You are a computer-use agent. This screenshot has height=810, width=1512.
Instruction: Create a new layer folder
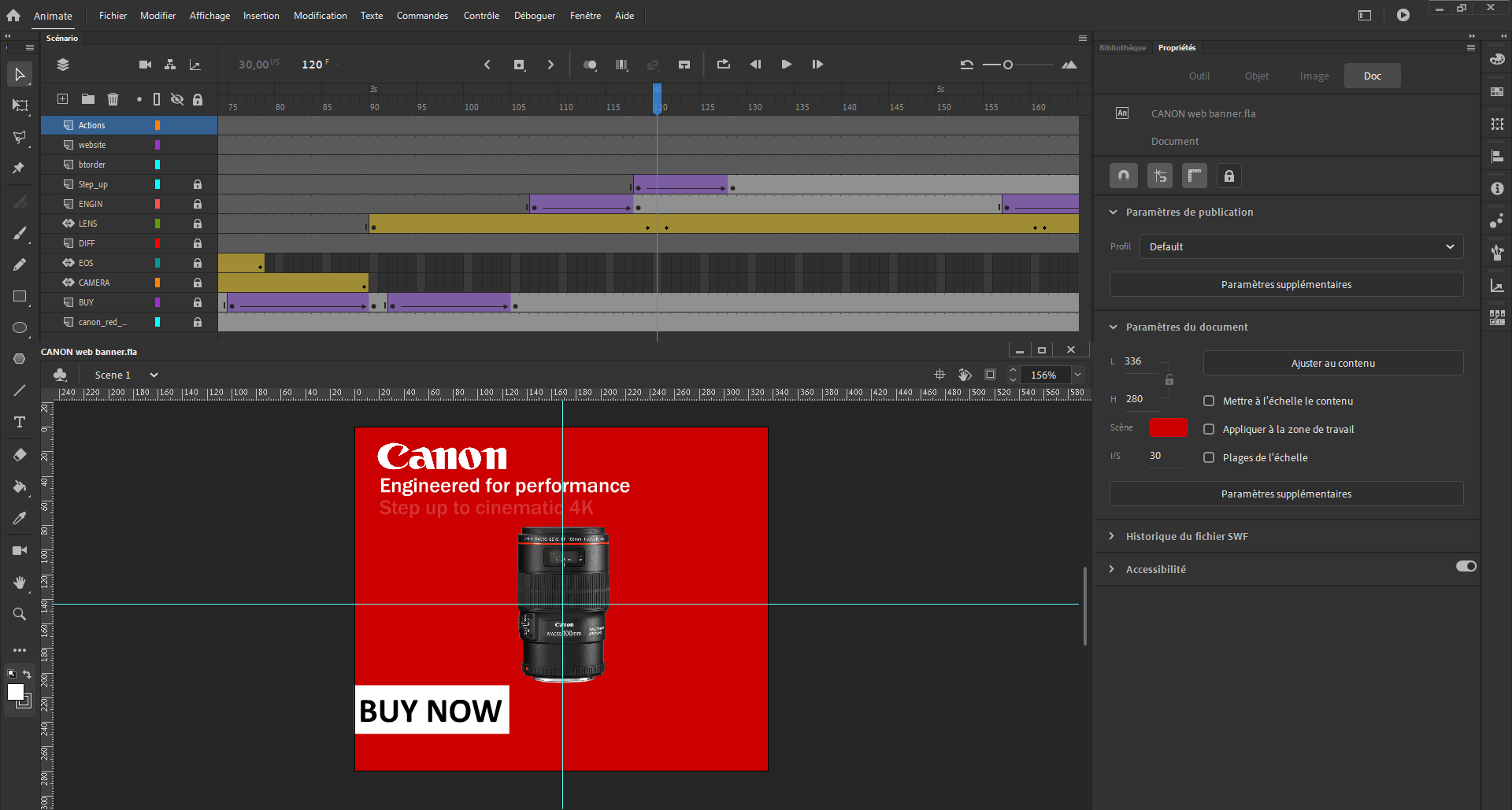pyautogui.click(x=88, y=98)
